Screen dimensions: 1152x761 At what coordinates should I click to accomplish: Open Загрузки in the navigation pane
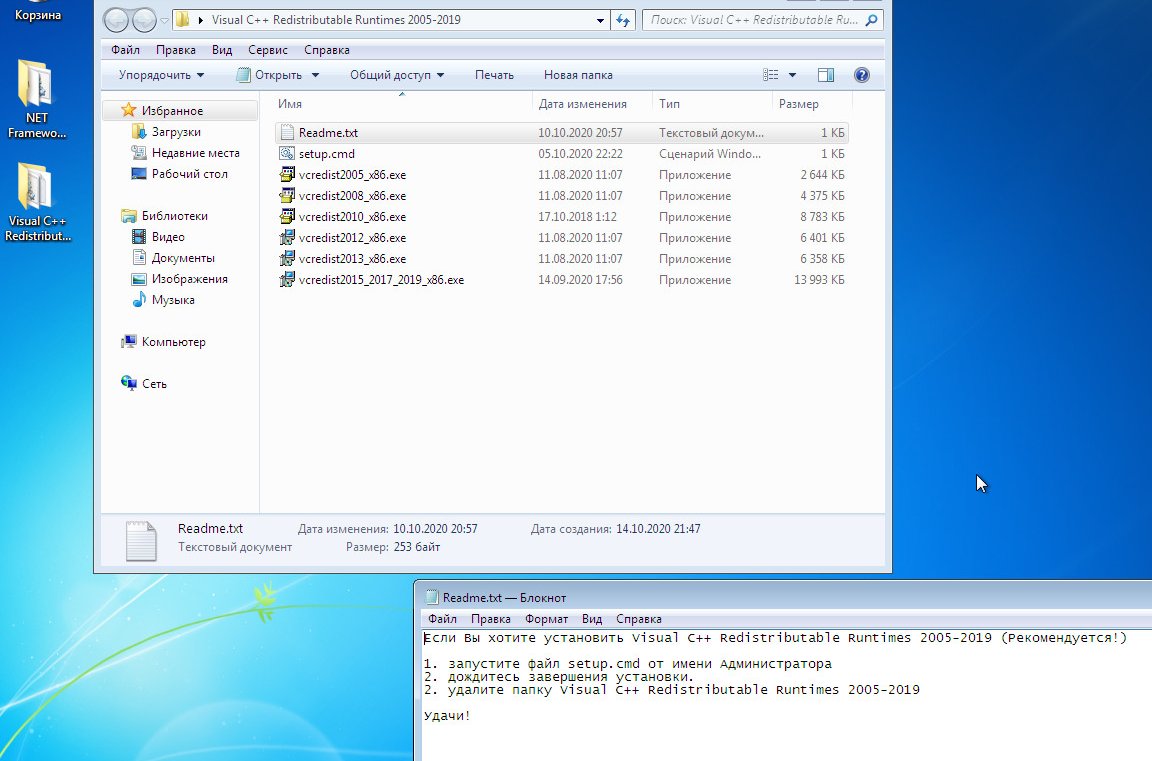176,132
